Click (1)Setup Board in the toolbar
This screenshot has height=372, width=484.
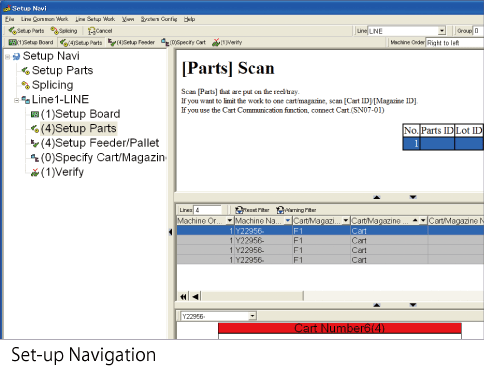tap(31, 42)
